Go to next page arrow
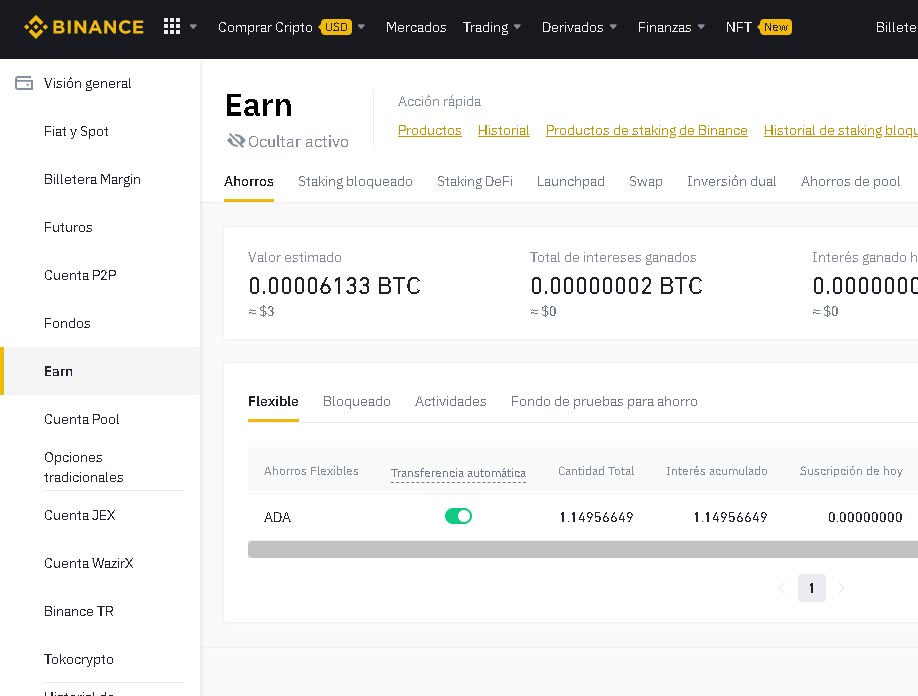Image resolution: width=918 pixels, height=696 pixels. point(841,588)
